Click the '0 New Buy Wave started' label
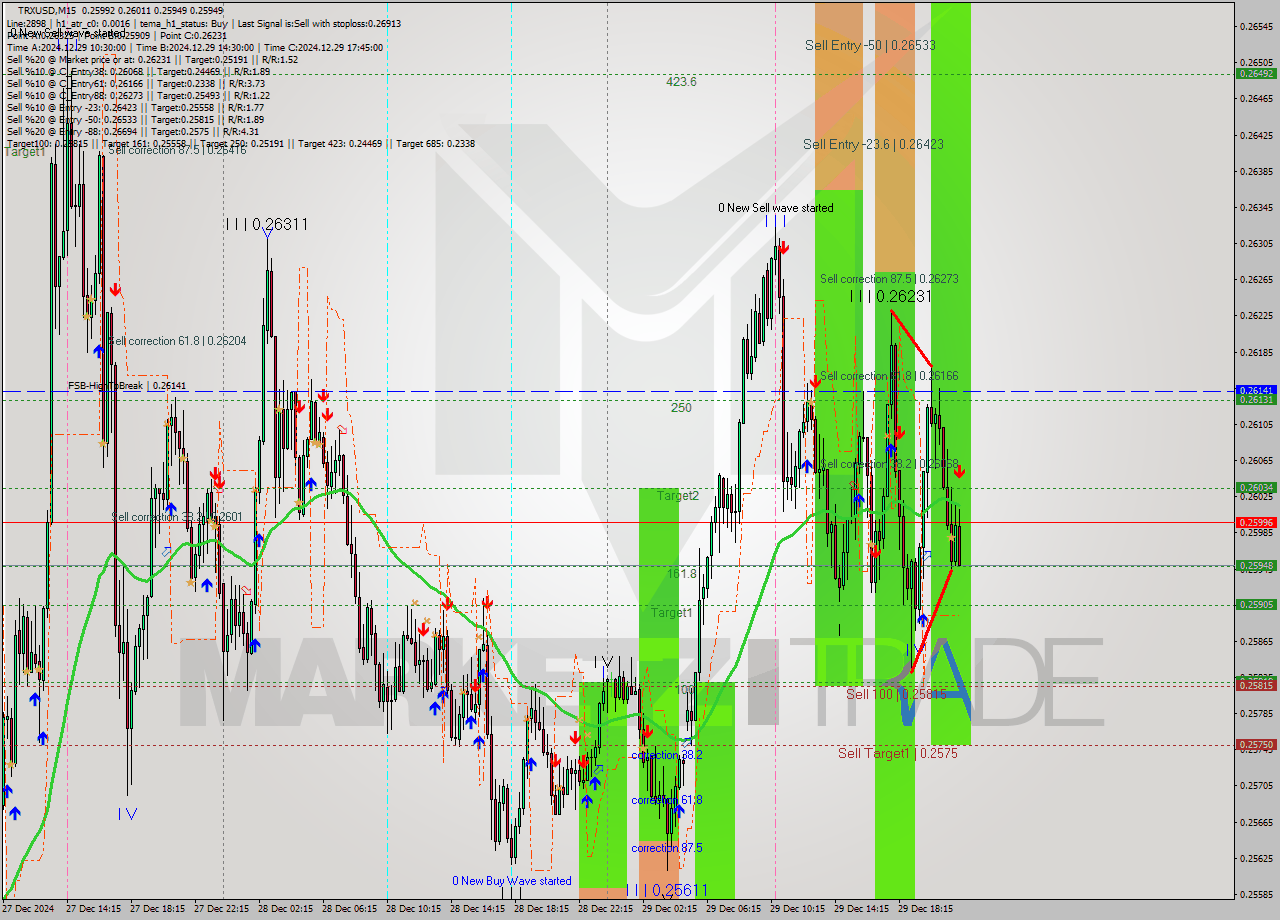 512,881
